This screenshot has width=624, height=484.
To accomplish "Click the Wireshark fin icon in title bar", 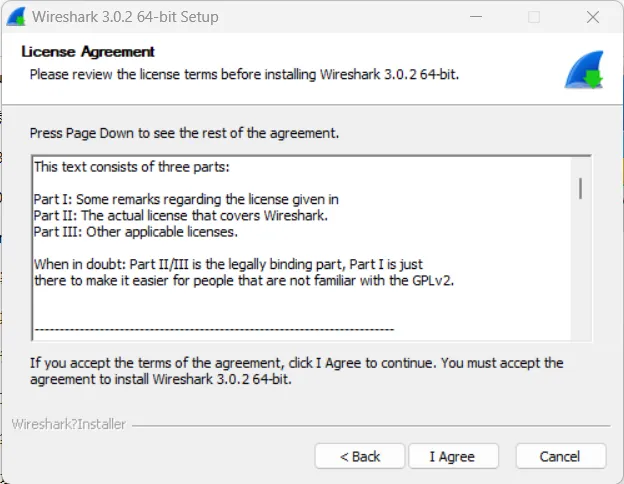I will click(16, 17).
